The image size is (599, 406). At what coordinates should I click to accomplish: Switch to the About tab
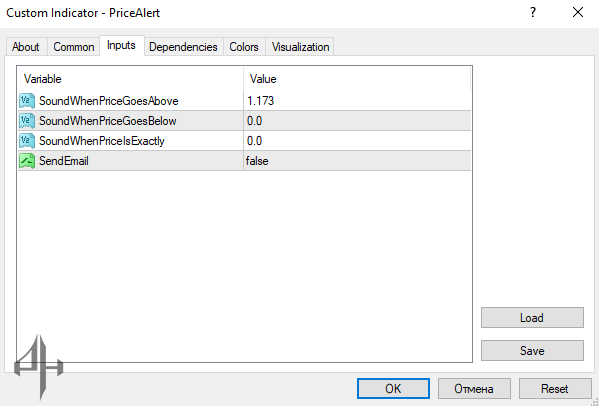26,47
